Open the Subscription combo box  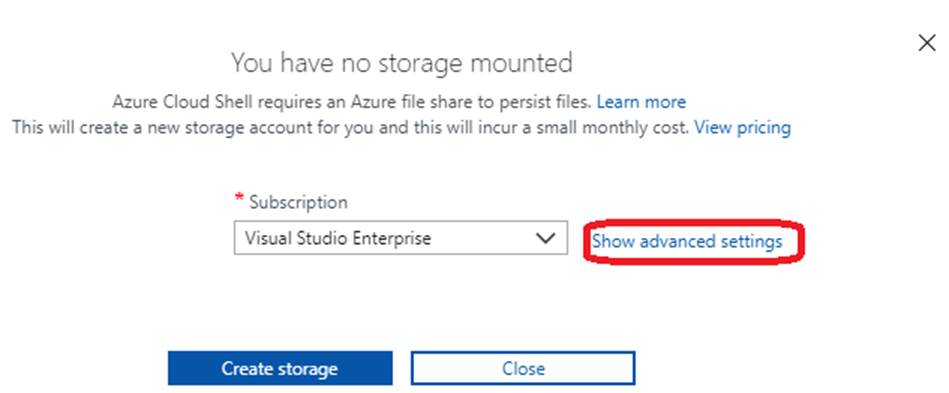click(401, 238)
